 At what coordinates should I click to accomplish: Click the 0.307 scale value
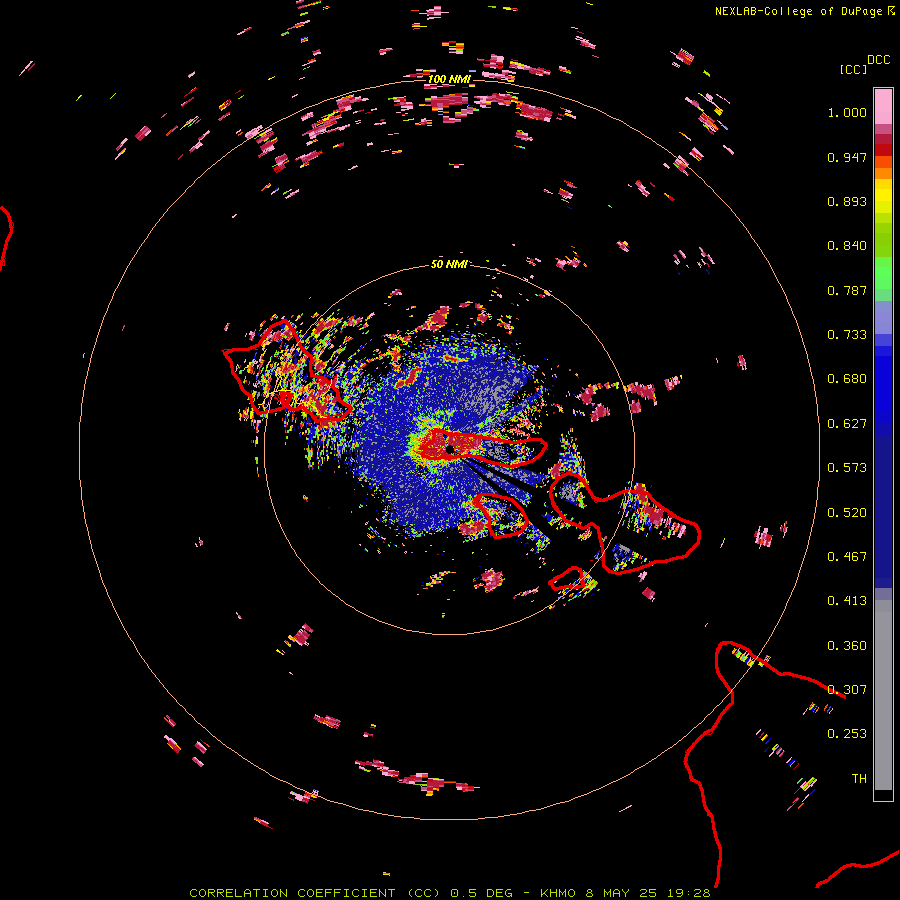point(847,690)
